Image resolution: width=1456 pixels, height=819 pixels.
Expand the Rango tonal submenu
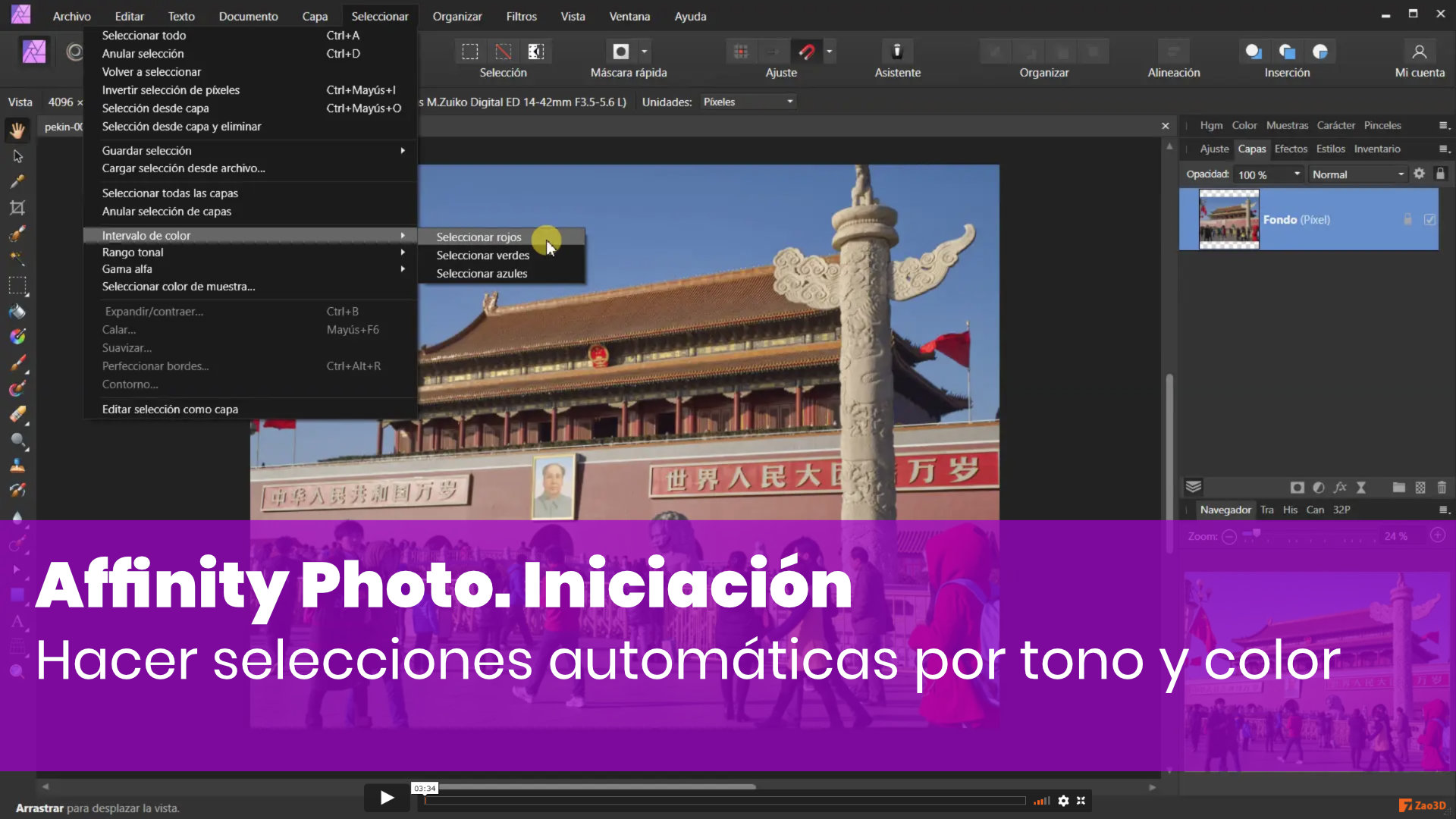[x=403, y=252]
